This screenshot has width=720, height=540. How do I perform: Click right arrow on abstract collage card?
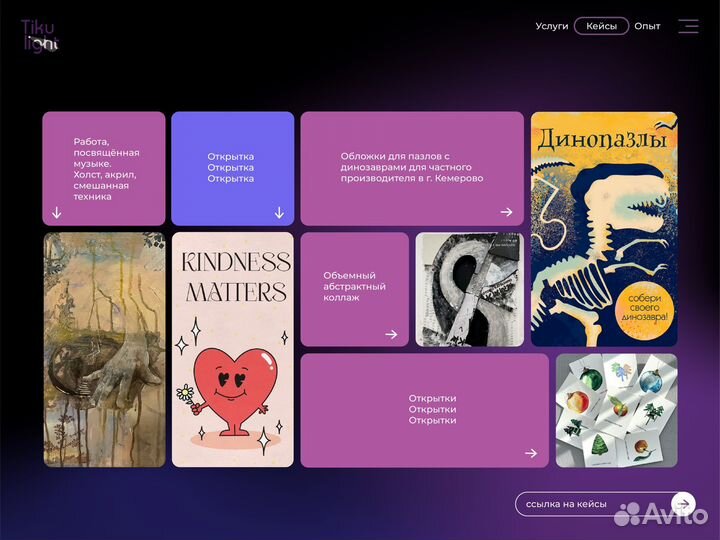tap(391, 334)
